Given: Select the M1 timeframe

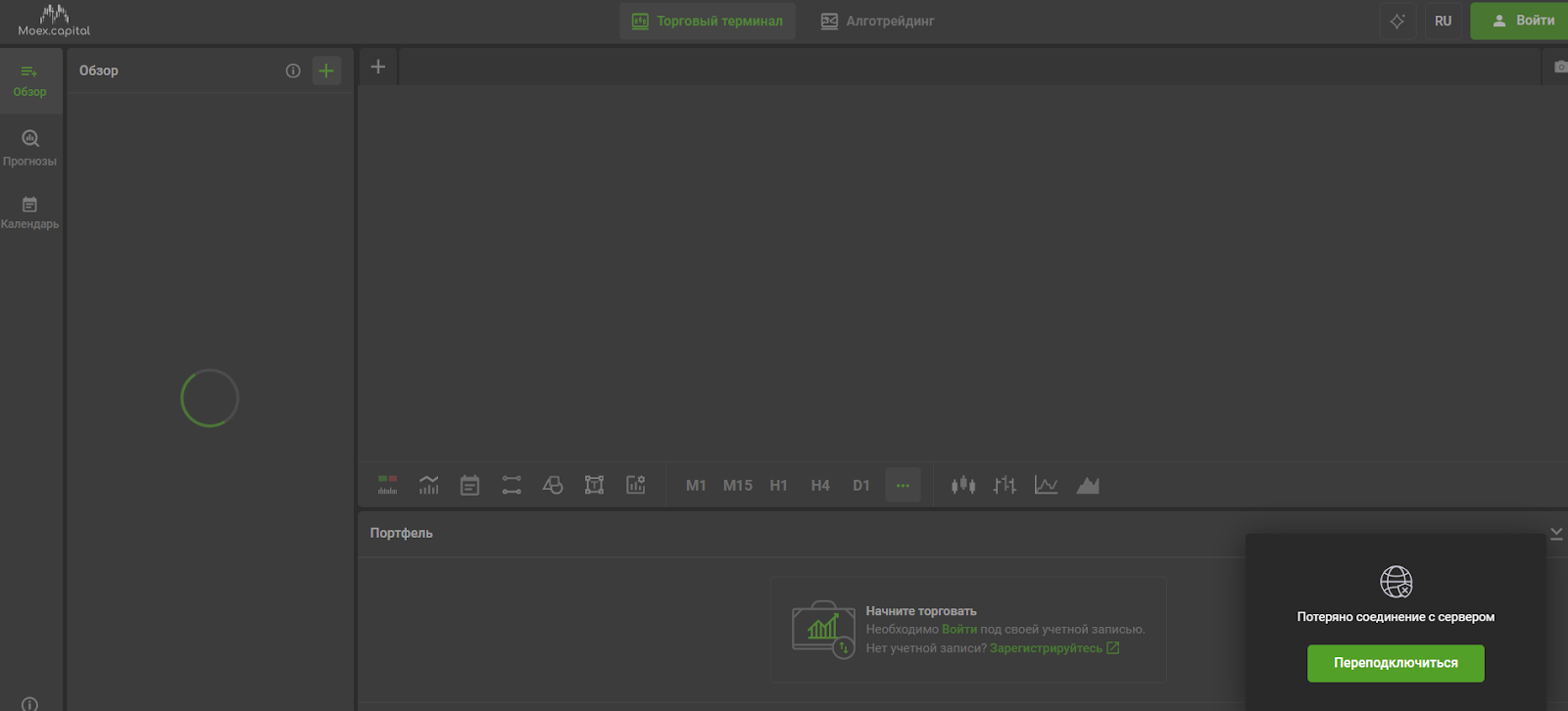Looking at the screenshot, I should 696,486.
